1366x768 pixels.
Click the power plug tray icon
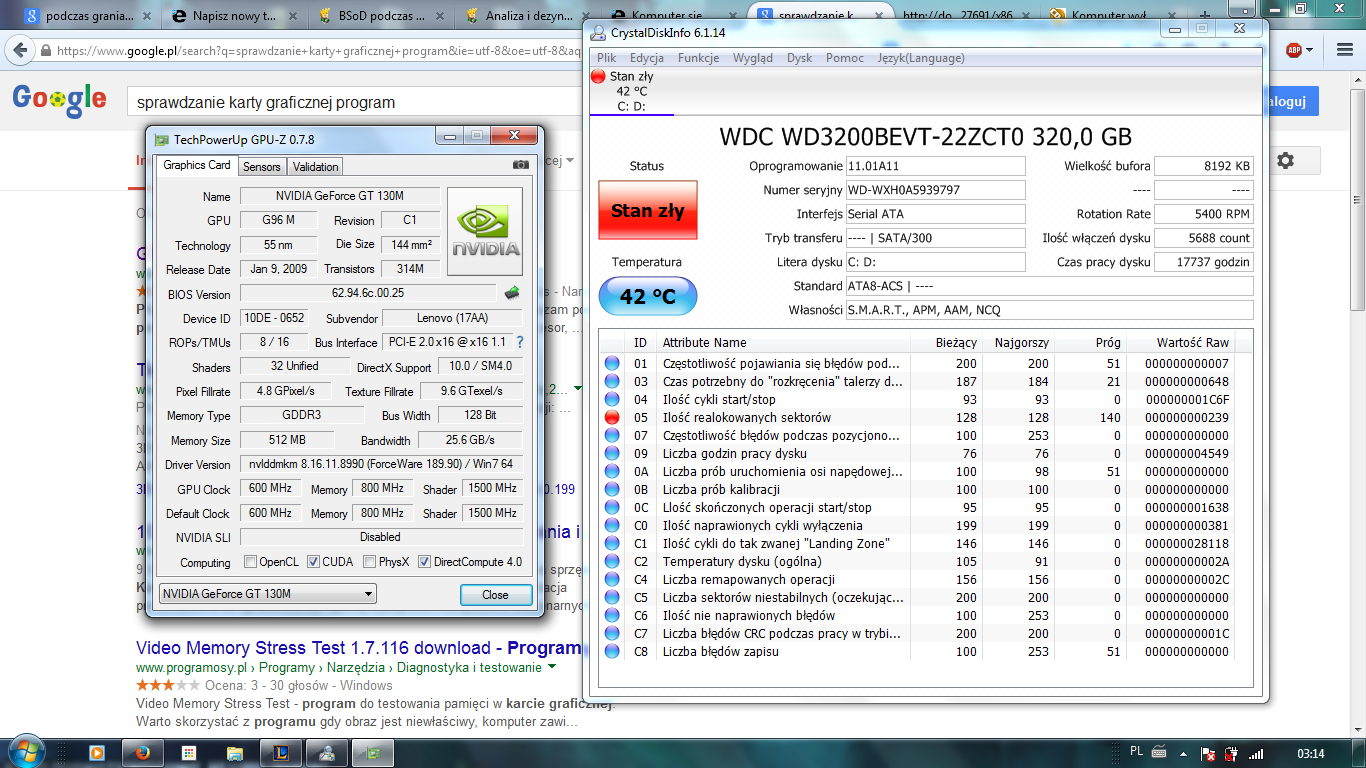(1232, 753)
